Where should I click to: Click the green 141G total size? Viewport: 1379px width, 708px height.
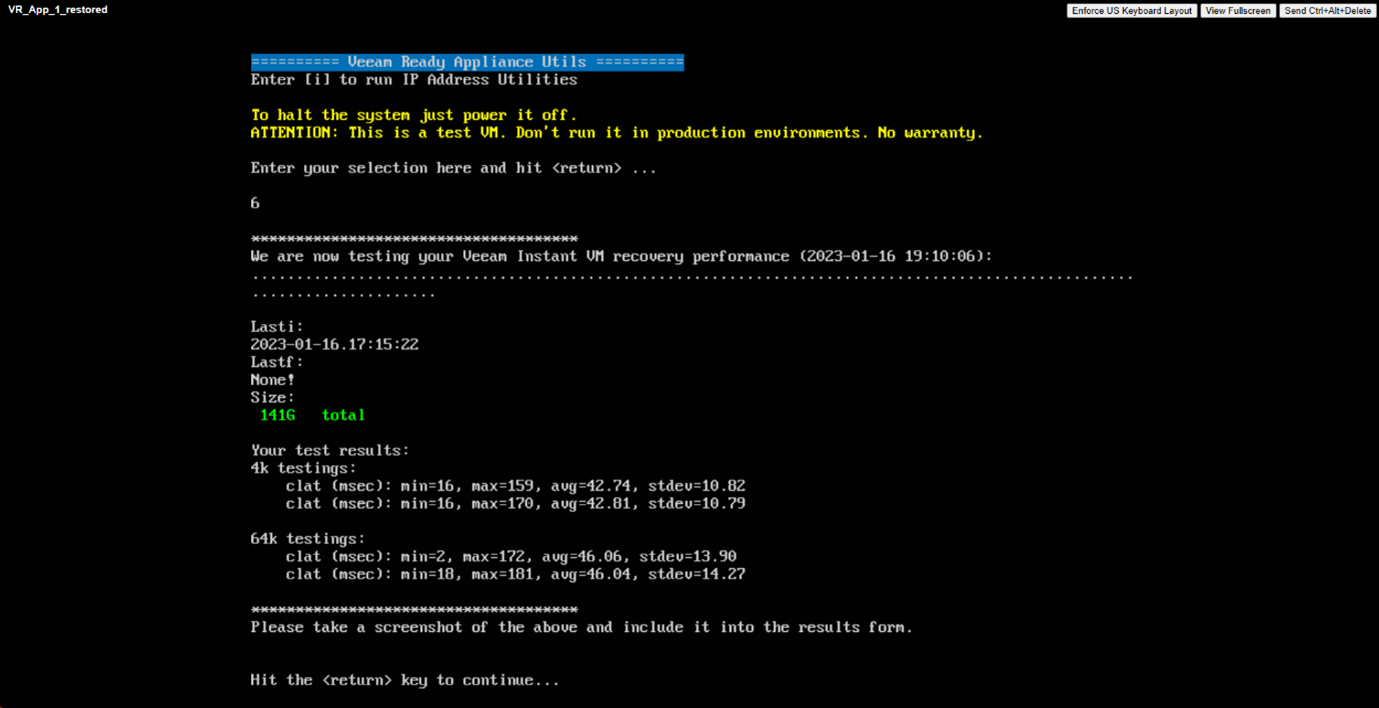312,415
